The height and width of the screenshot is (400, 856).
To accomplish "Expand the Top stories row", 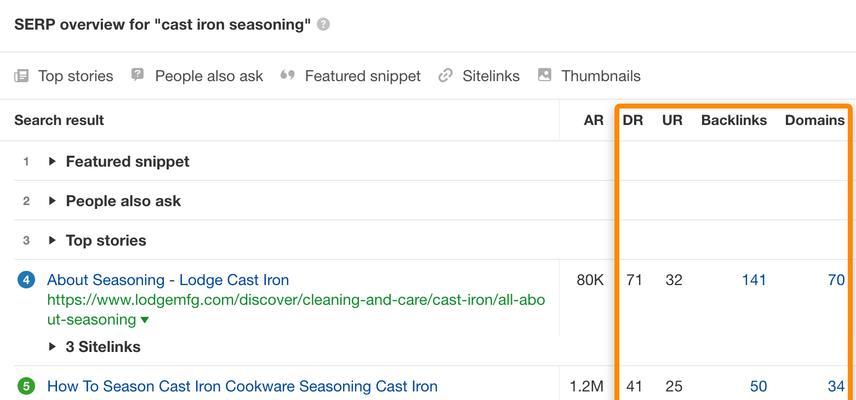I will (x=52, y=241).
